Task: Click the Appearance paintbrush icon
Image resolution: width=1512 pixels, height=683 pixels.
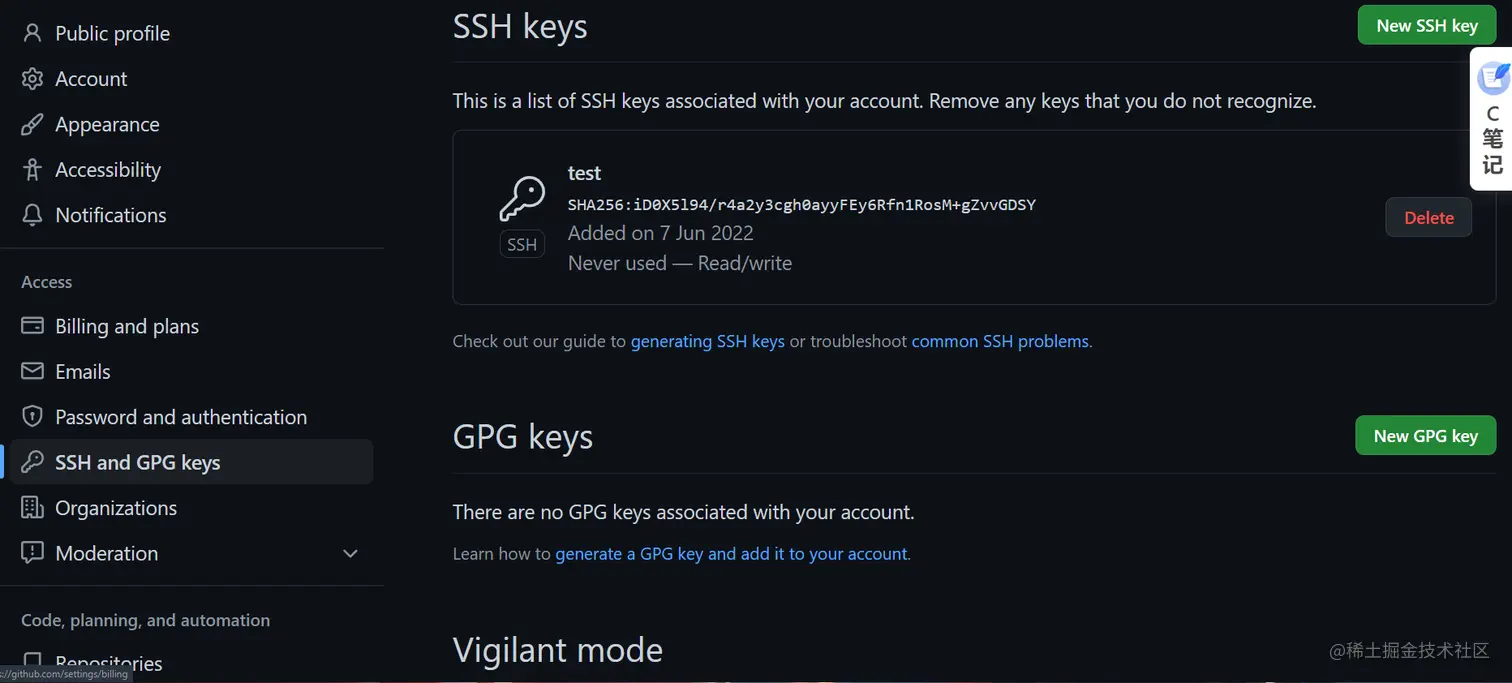Action: tap(32, 125)
